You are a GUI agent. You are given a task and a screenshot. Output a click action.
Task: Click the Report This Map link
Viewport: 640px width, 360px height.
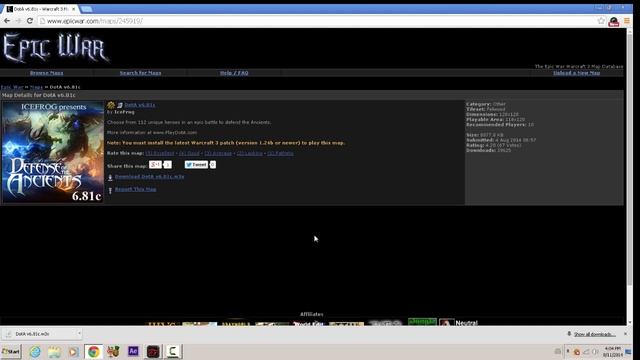136,189
